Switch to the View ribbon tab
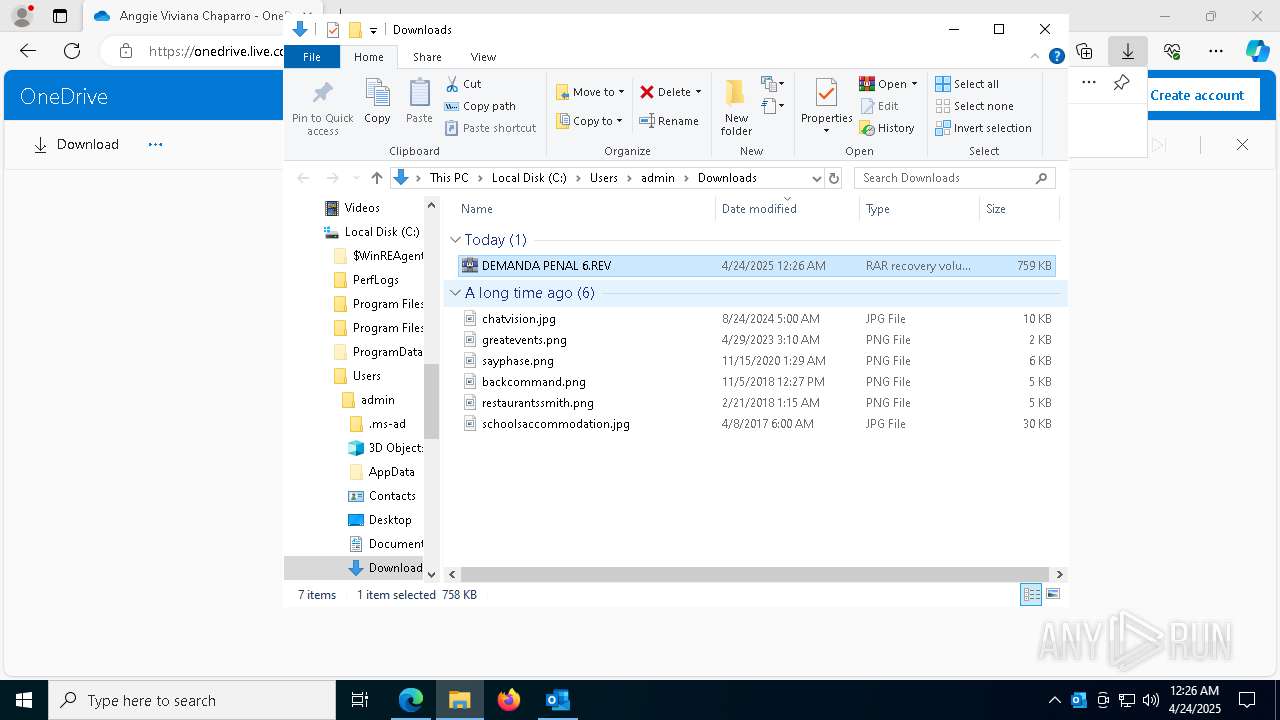This screenshot has width=1280, height=720. point(483,57)
